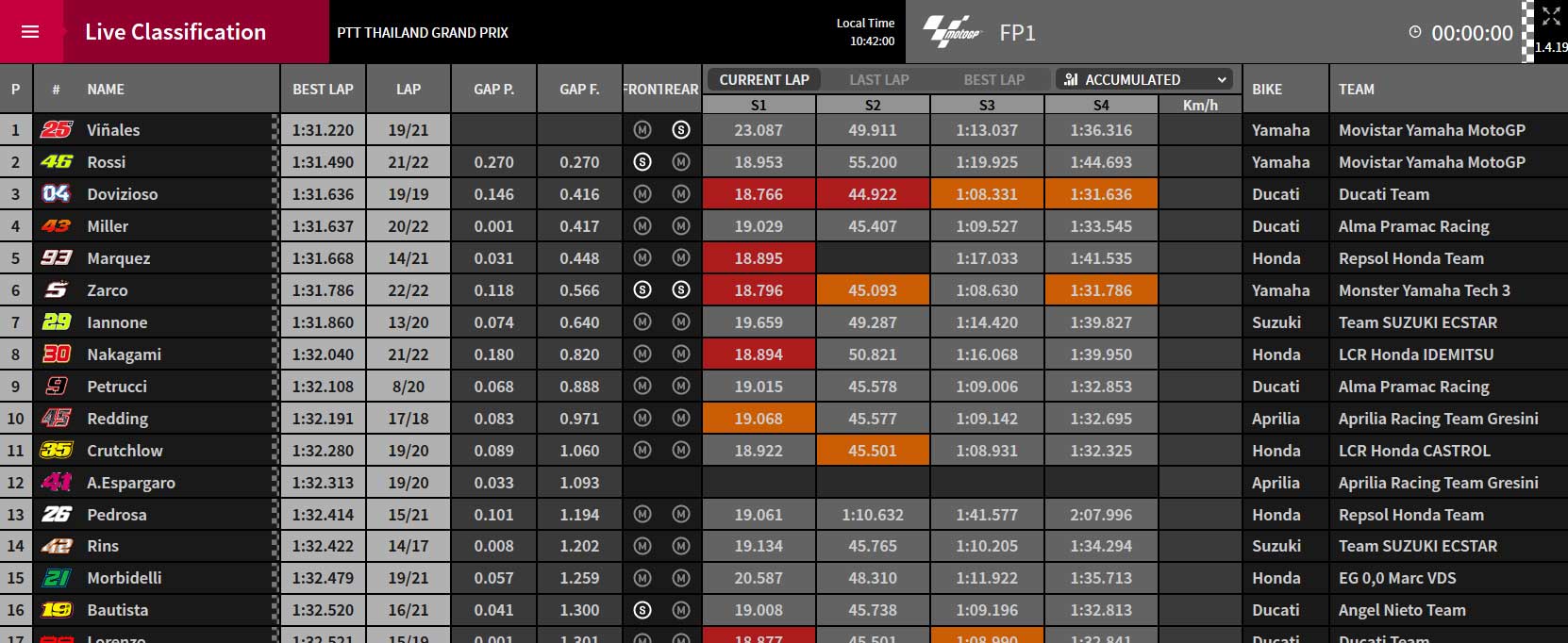Click Angel Nieto Team name

[x=1402, y=610]
